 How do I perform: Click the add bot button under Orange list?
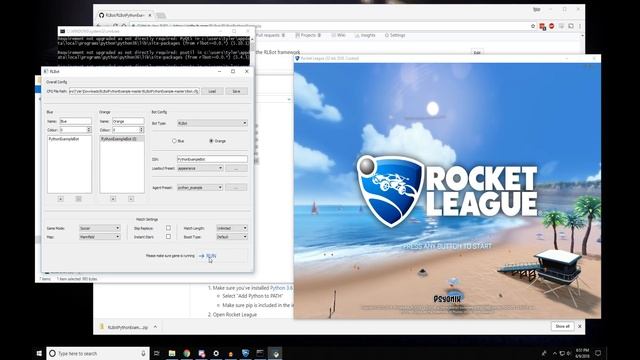coord(113,199)
